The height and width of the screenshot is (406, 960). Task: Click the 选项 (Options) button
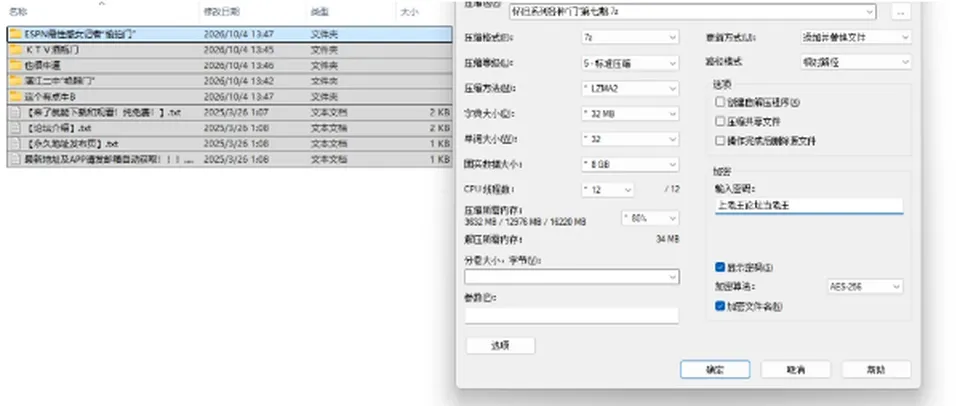click(500, 345)
